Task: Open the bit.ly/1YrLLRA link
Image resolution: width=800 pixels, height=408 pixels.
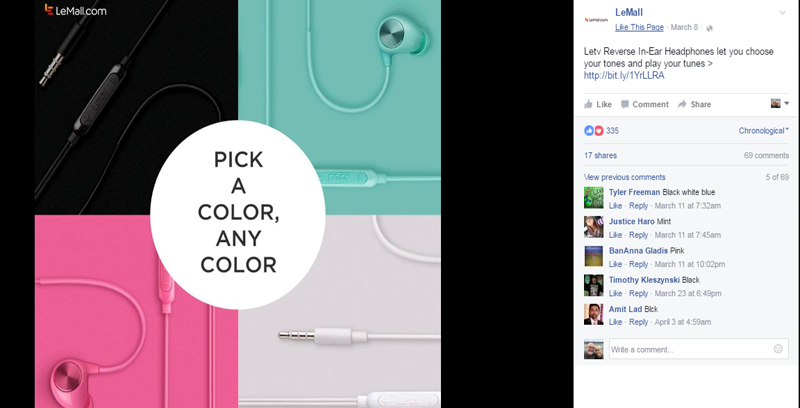Action: (x=624, y=75)
